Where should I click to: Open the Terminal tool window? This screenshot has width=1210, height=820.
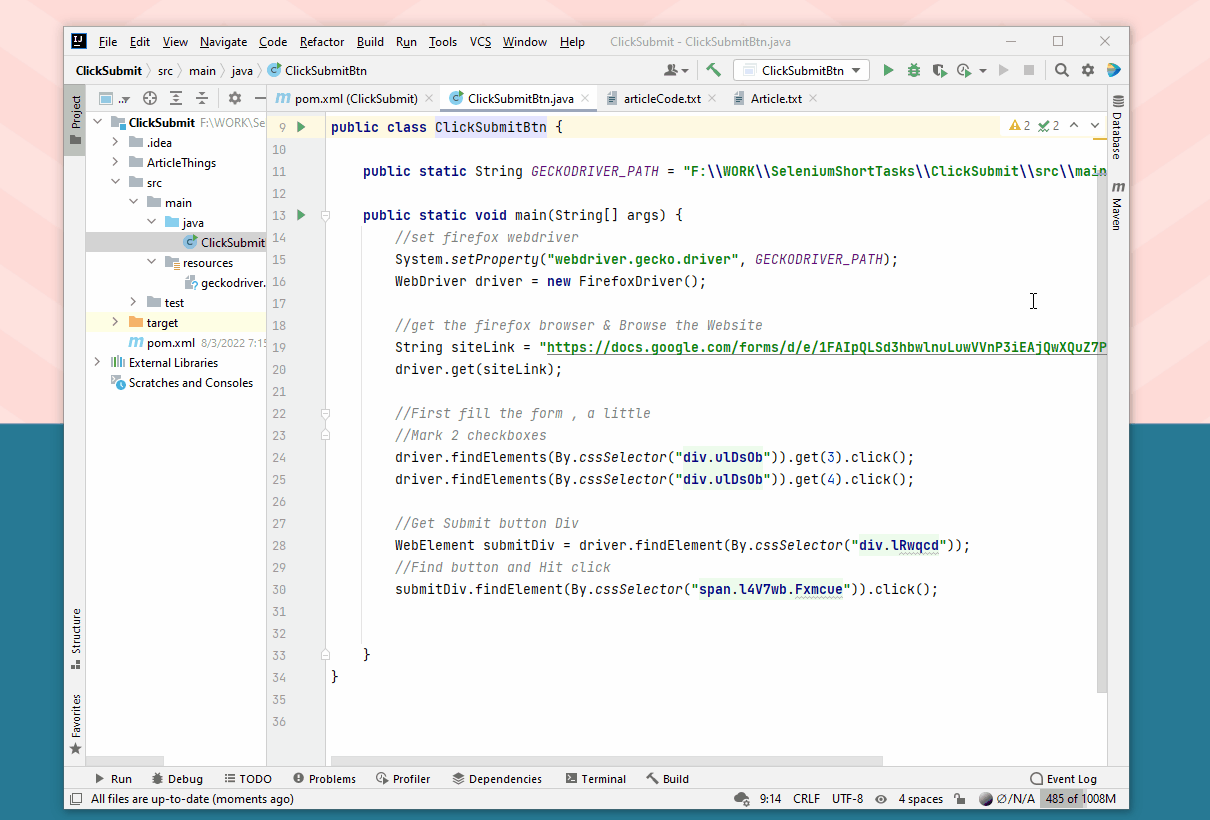point(595,779)
